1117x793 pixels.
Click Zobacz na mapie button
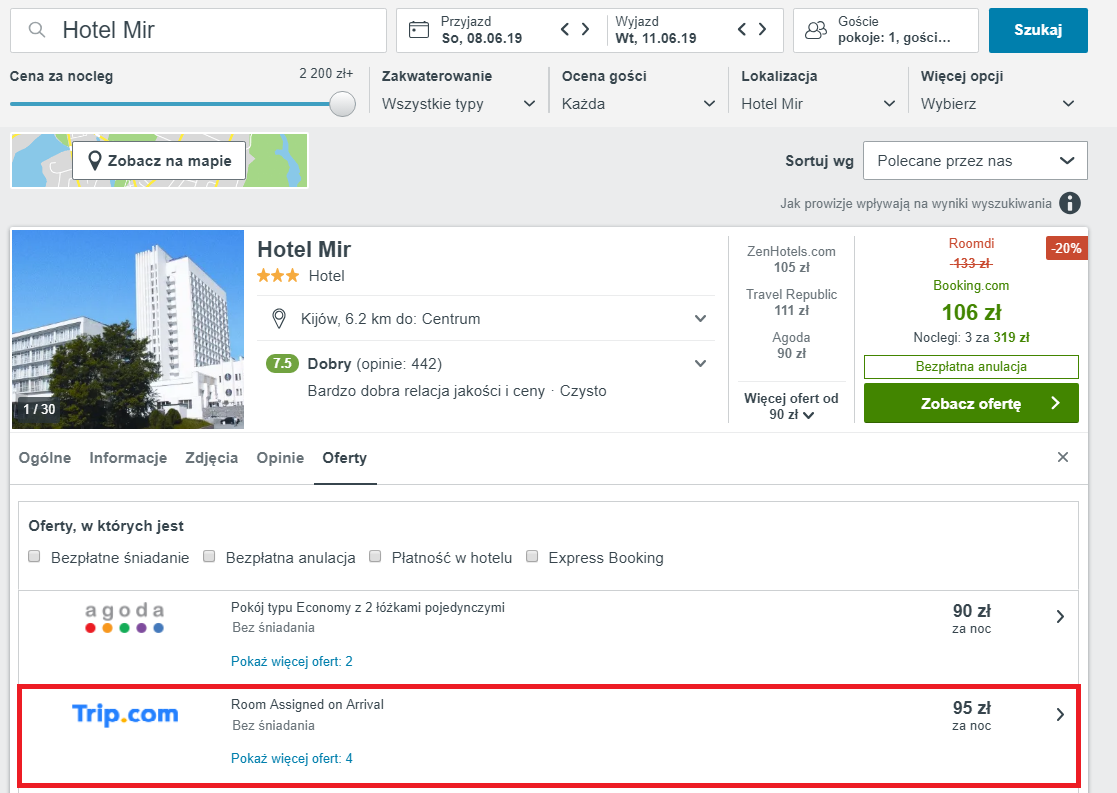point(159,160)
